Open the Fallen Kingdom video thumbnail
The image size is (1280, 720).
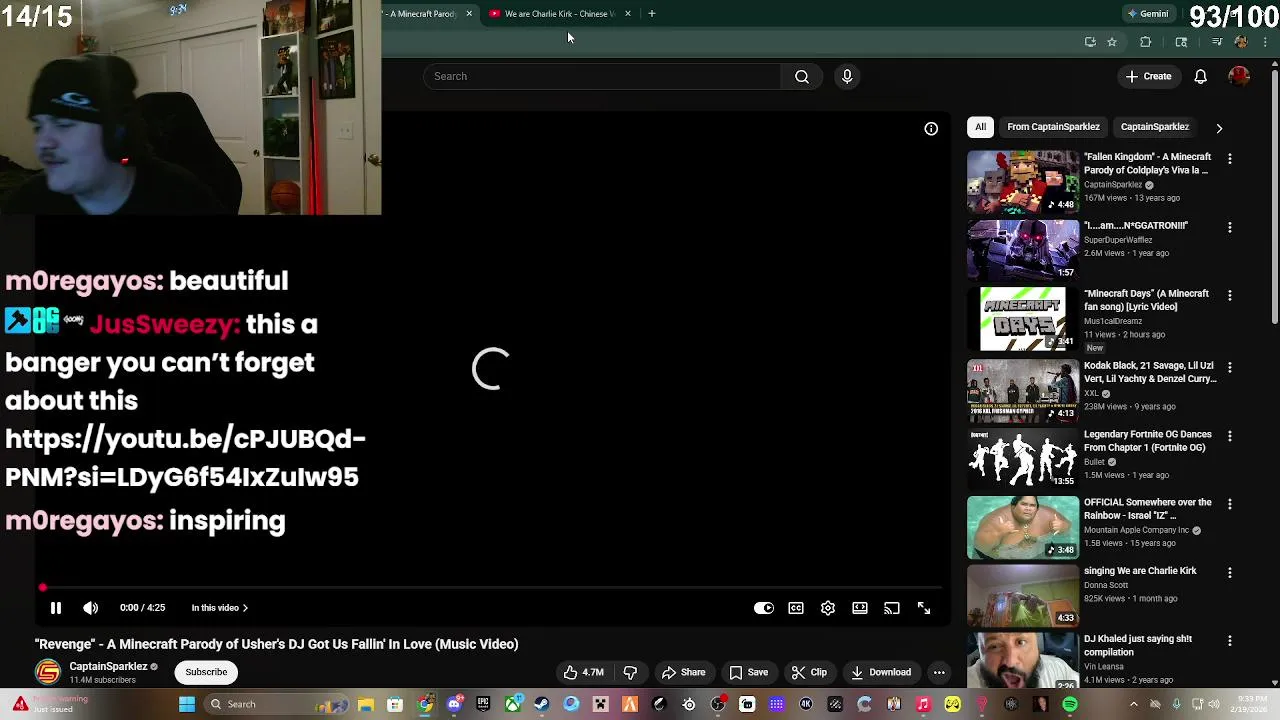coord(1023,182)
